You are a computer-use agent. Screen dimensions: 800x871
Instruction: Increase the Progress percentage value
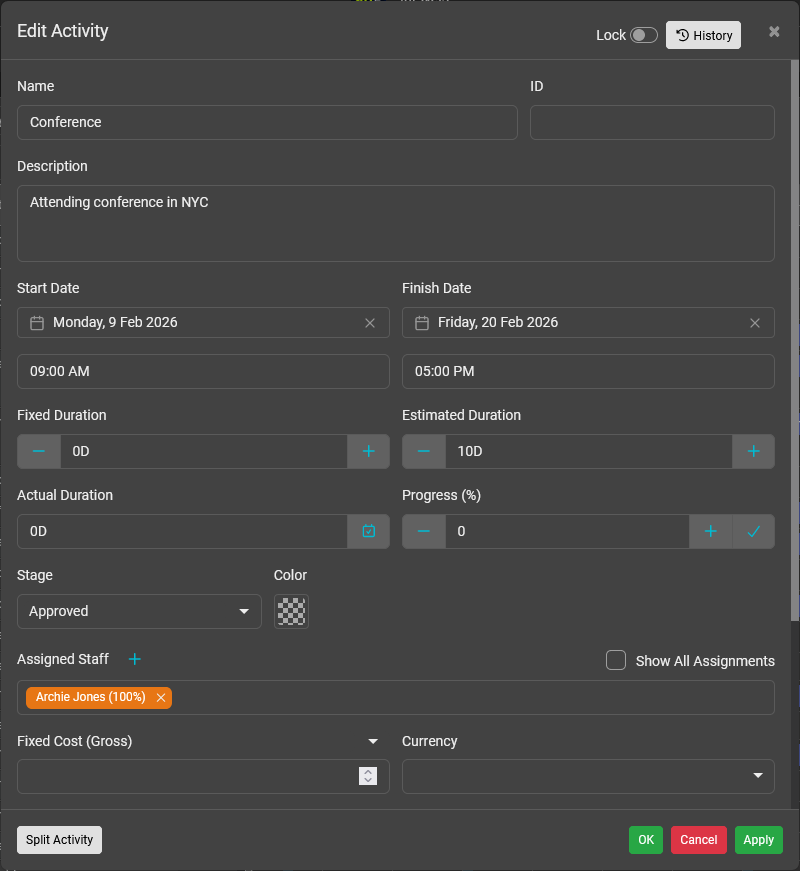(x=710, y=531)
